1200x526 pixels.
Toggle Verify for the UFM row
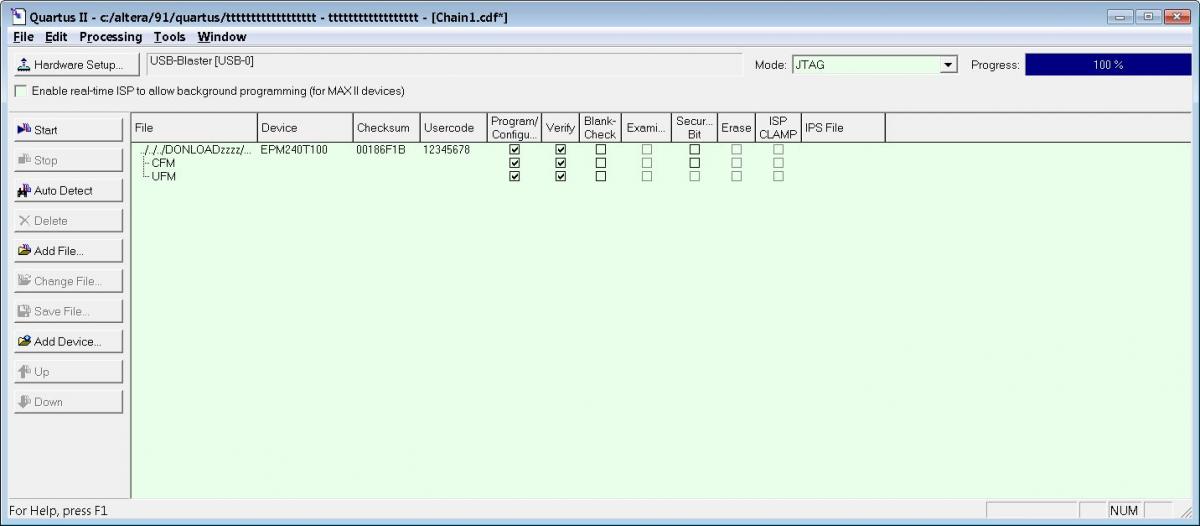click(x=561, y=176)
